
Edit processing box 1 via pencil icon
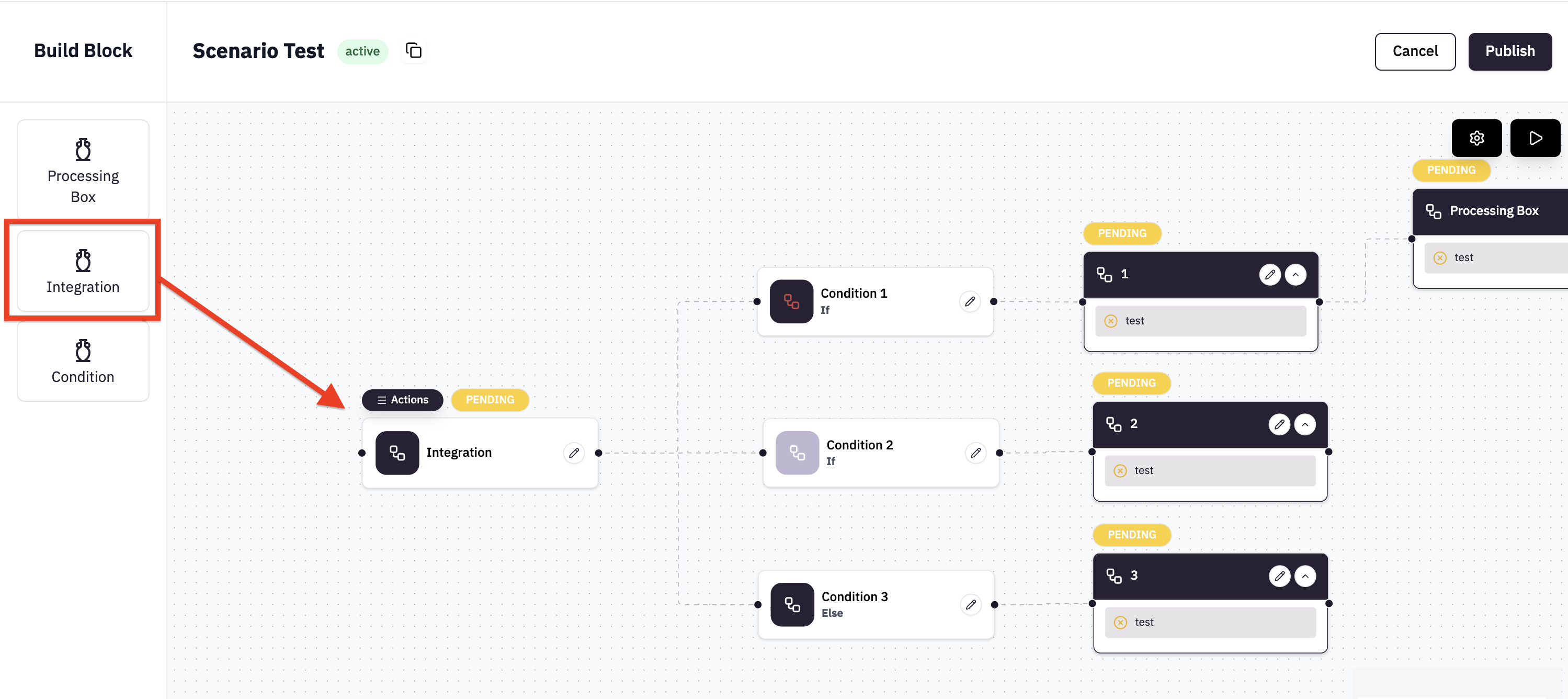pyautogui.click(x=1269, y=275)
